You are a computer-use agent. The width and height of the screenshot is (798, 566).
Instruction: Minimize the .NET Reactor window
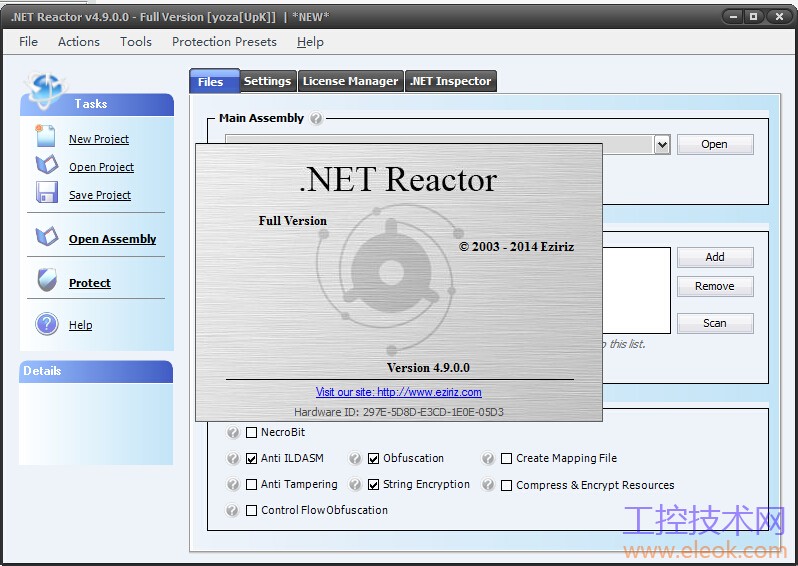(733, 17)
